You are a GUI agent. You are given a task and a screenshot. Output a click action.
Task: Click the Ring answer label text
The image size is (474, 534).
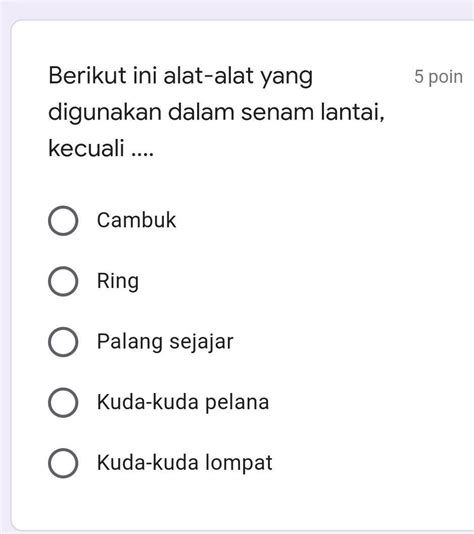(x=118, y=281)
